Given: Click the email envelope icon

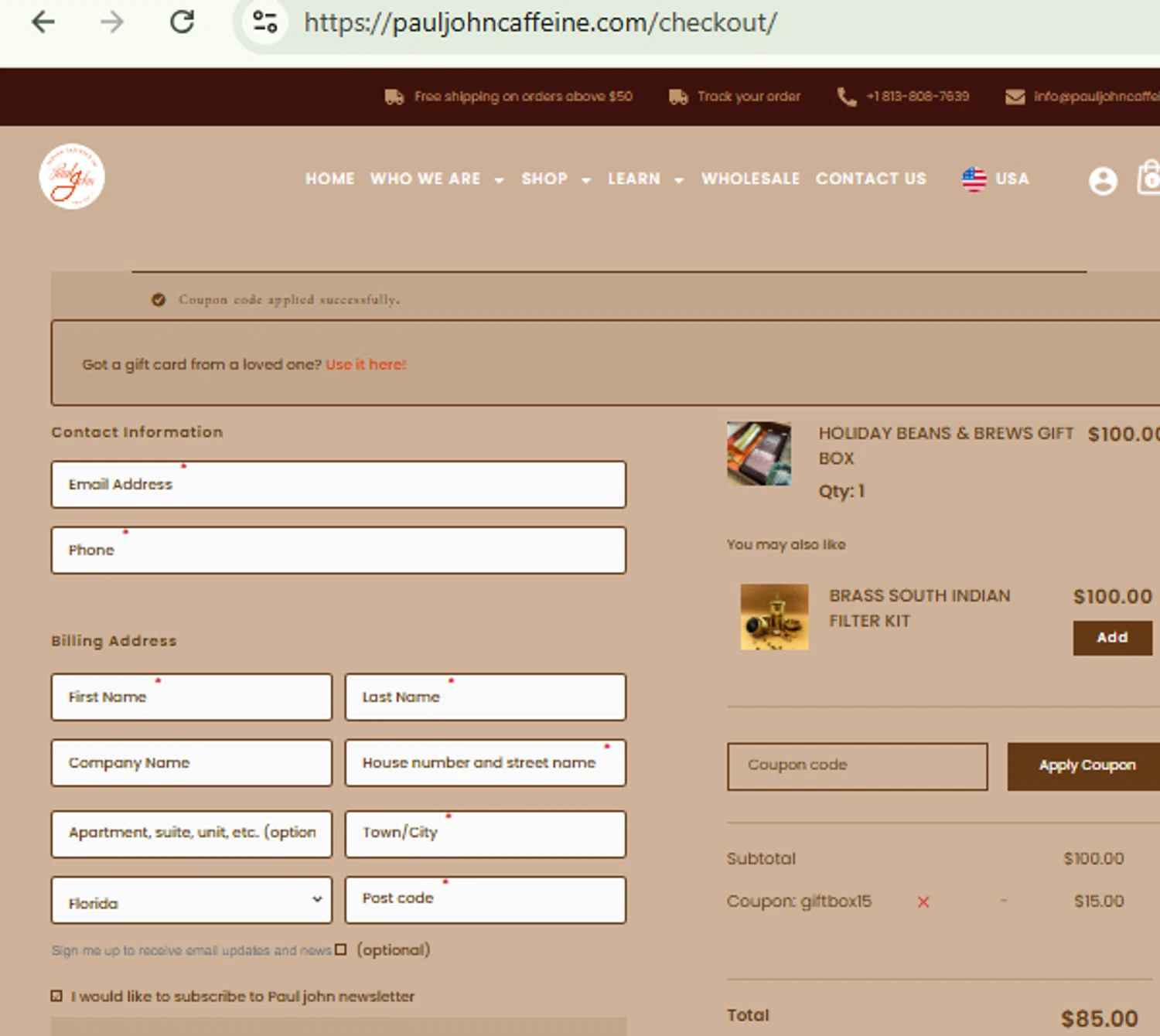Looking at the screenshot, I should click(1015, 97).
